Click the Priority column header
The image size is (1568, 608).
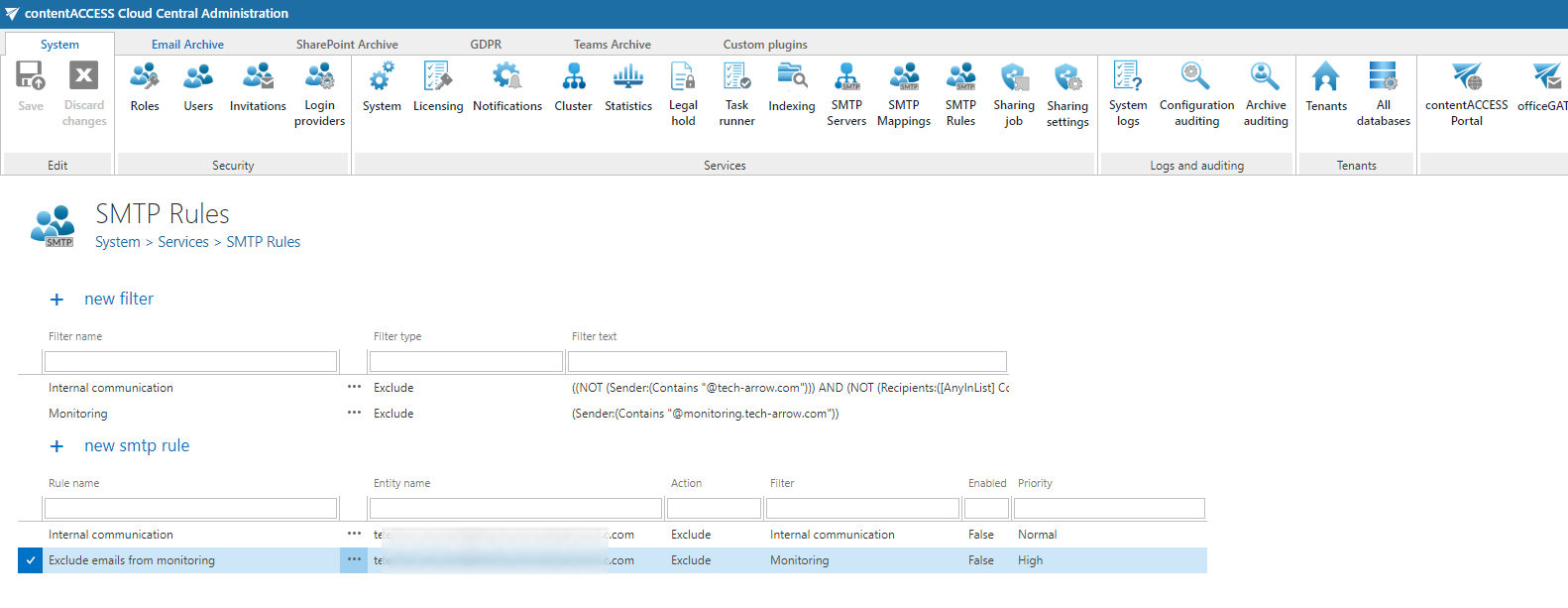(1035, 483)
